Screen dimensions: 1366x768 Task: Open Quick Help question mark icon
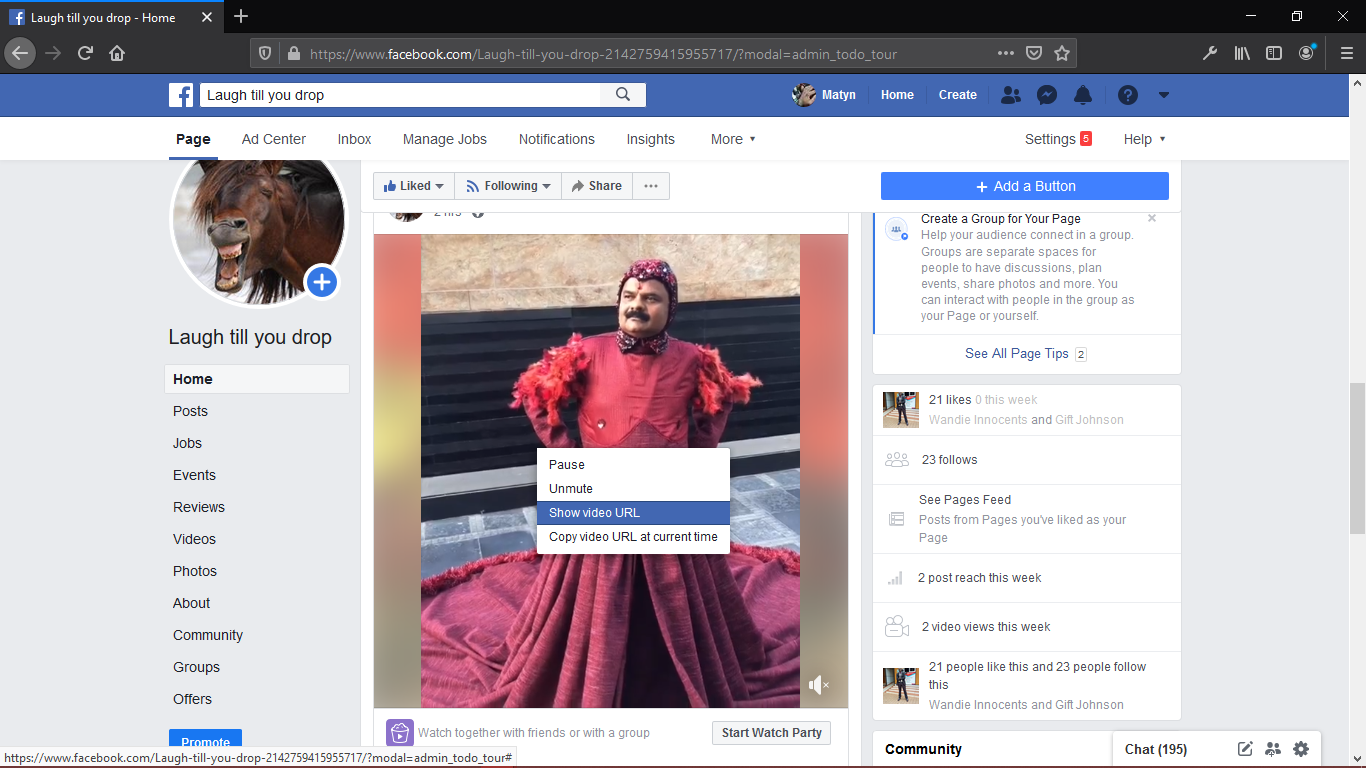pyautogui.click(x=1128, y=95)
